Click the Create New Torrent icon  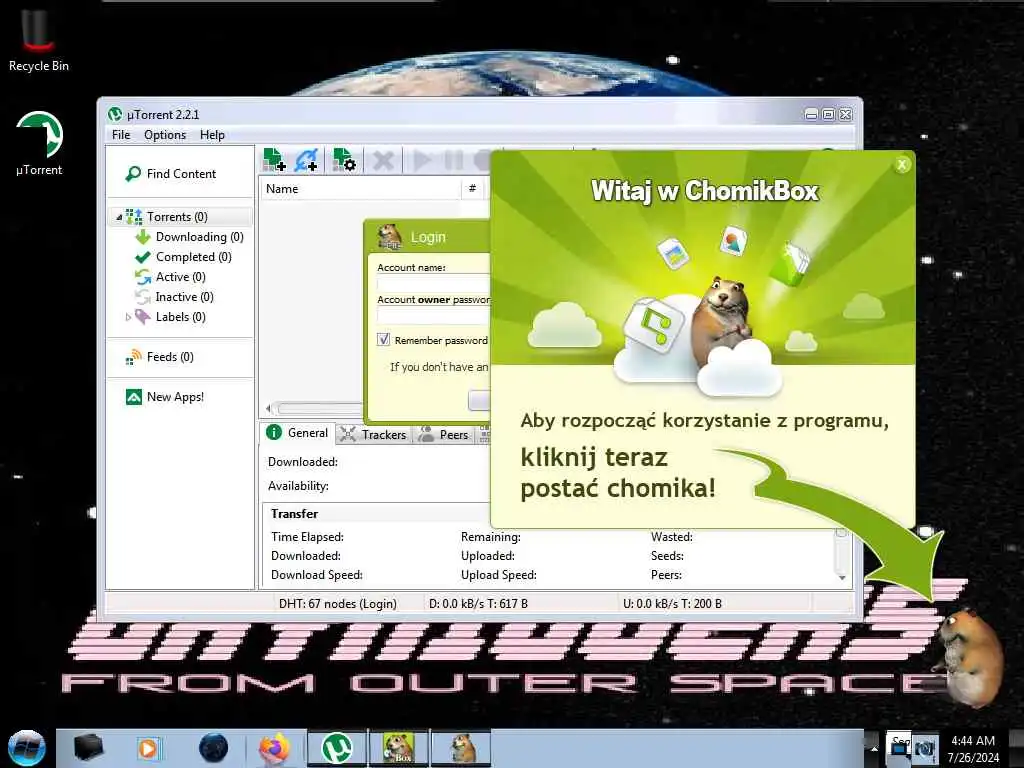[x=344, y=159]
